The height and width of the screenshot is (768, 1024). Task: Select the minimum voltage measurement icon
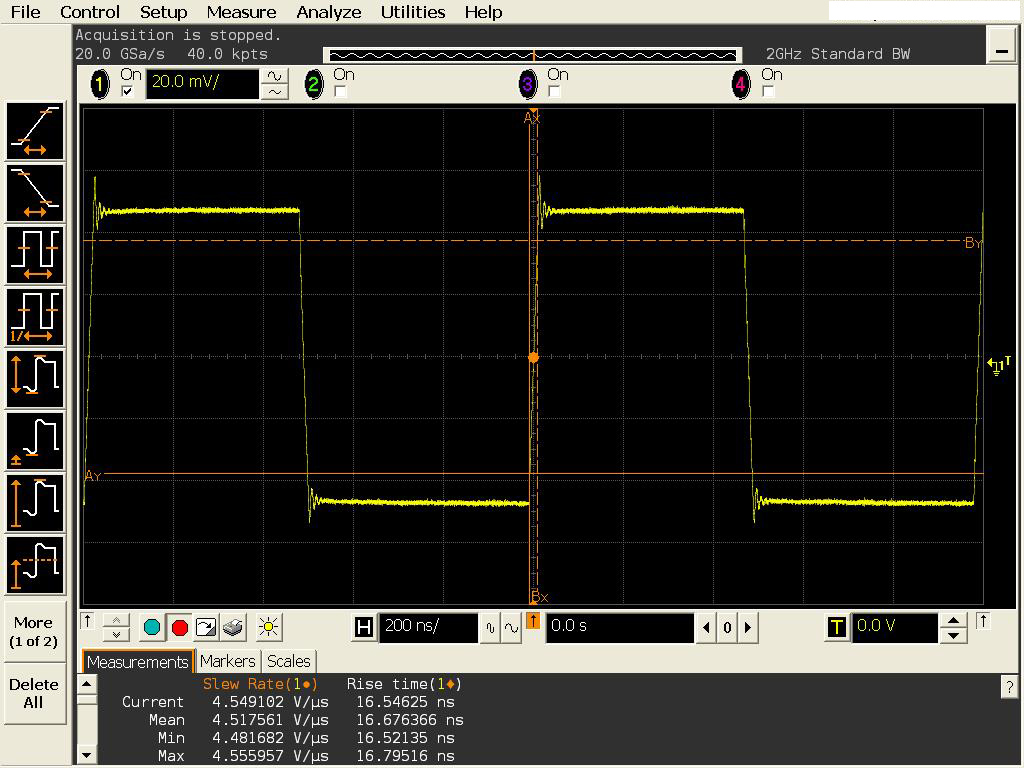pyautogui.click(x=35, y=441)
